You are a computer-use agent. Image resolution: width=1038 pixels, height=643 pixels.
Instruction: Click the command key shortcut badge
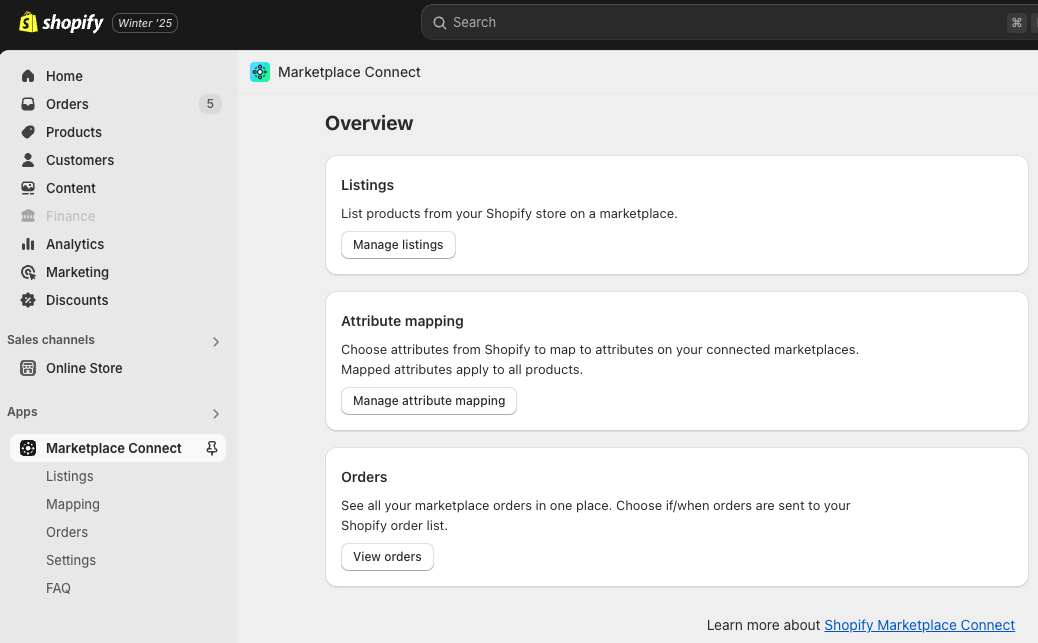pyautogui.click(x=1017, y=23)
